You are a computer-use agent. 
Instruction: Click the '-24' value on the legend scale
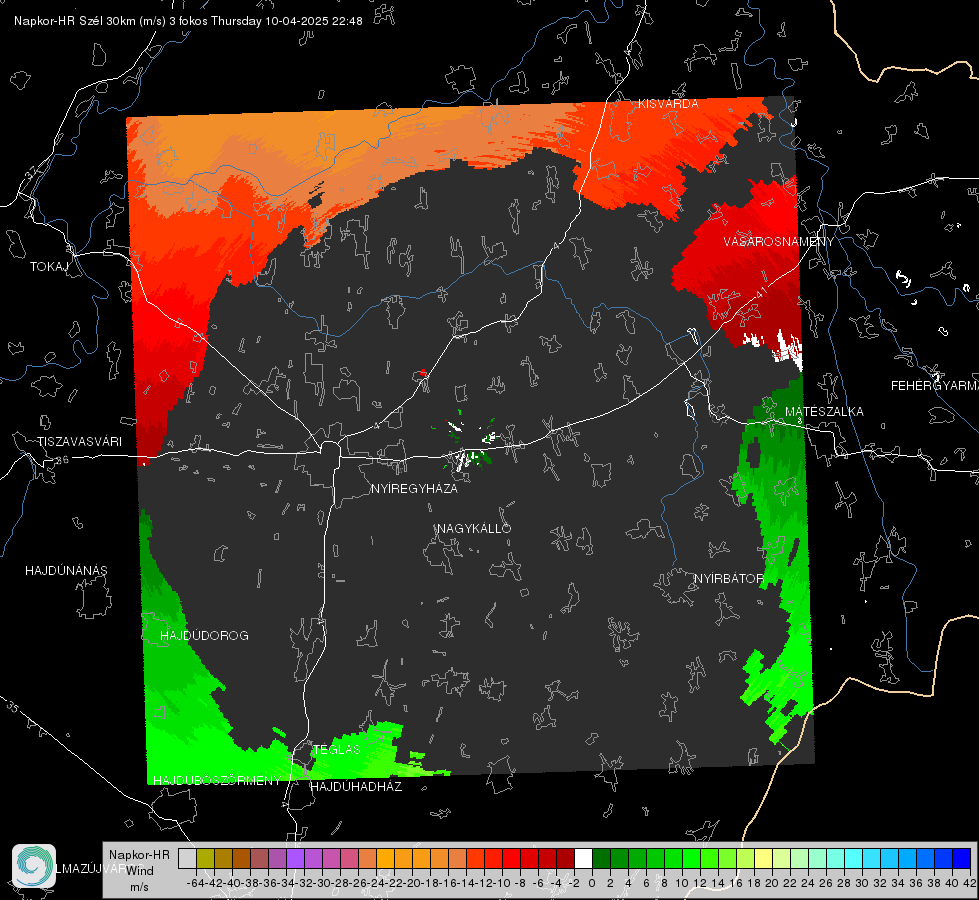(x=376, y=883)
